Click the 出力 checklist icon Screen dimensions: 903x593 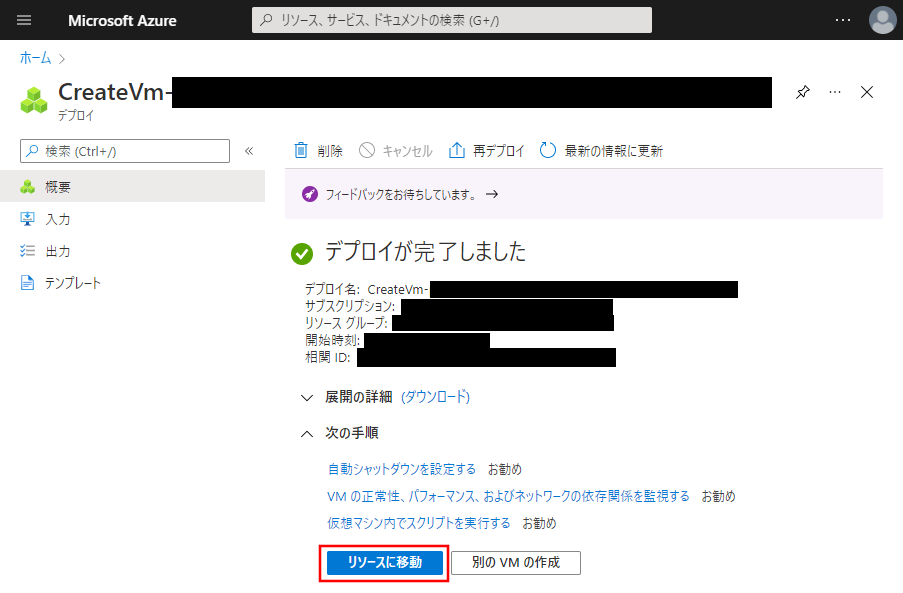pos(27,250)
